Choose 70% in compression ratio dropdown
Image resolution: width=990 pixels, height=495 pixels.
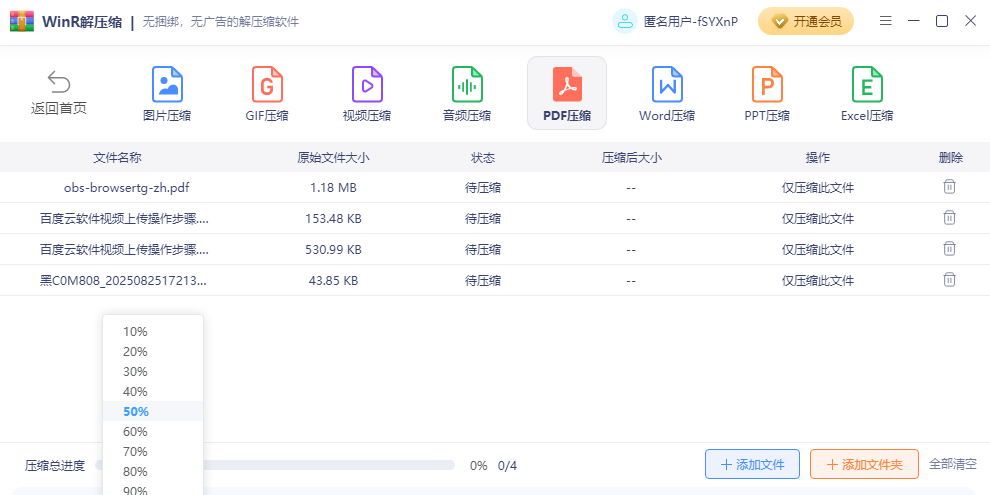click(153, 451)
